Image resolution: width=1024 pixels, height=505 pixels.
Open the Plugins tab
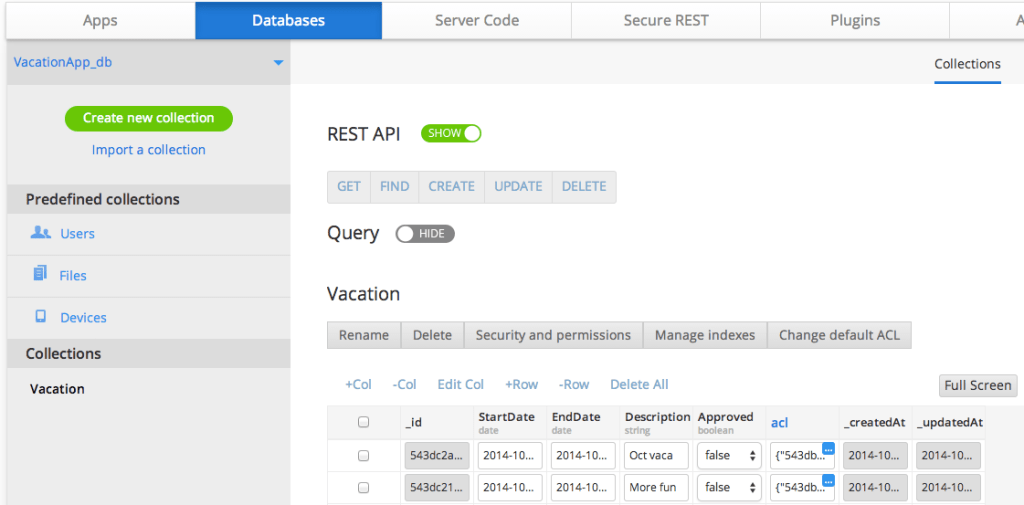pyautogui.click(x=855, y=20)
